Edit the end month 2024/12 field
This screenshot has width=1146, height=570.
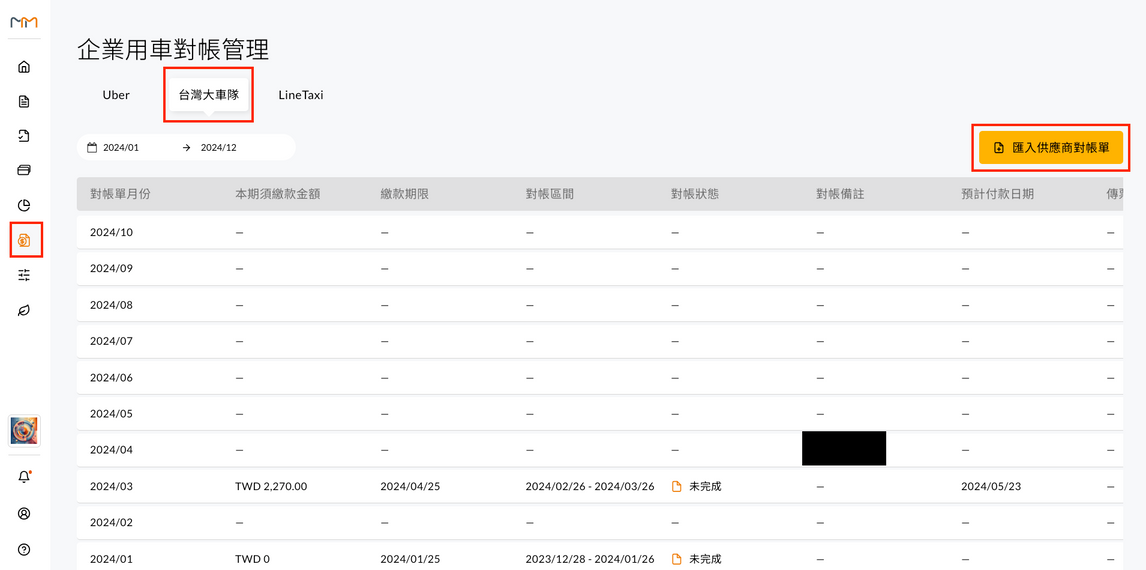coord(219,147)
